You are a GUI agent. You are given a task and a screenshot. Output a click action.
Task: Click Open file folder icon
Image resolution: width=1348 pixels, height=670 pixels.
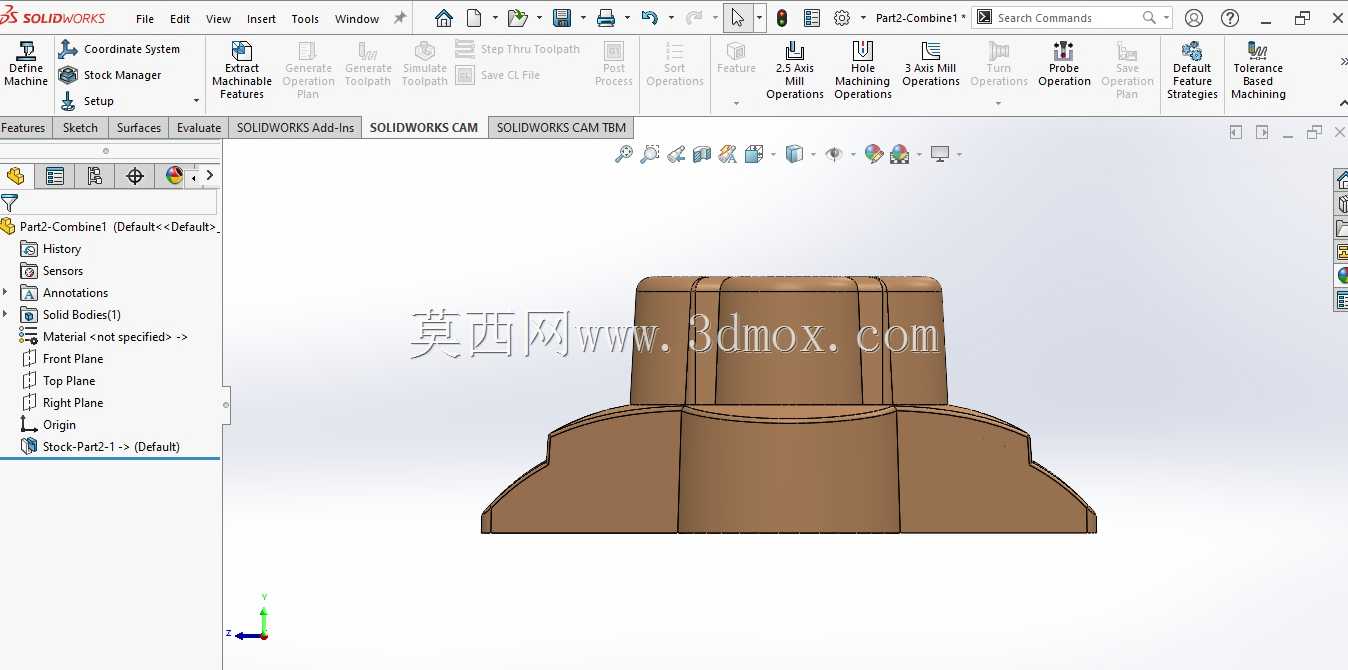516,18
